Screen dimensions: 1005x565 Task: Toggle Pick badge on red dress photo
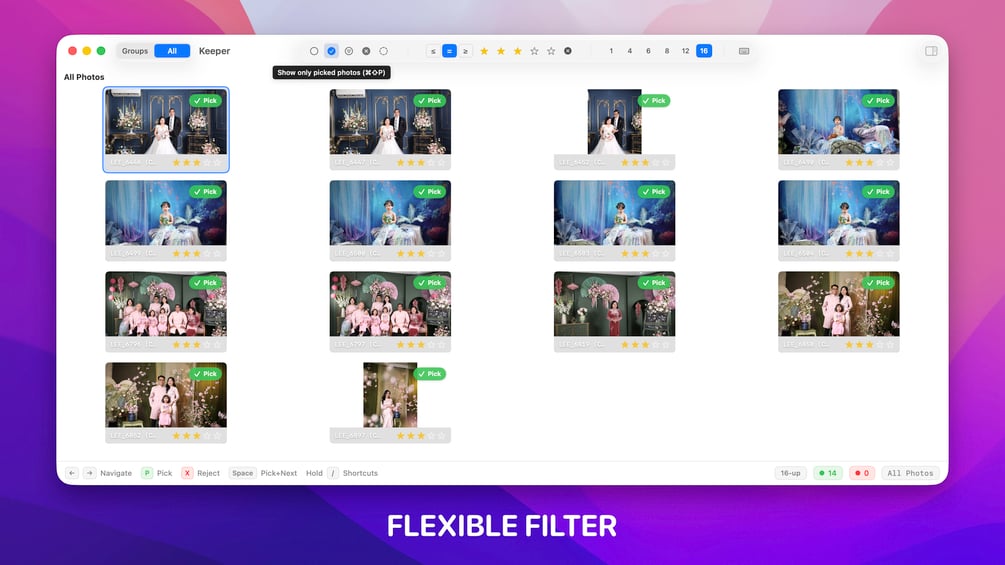point(654,282)
